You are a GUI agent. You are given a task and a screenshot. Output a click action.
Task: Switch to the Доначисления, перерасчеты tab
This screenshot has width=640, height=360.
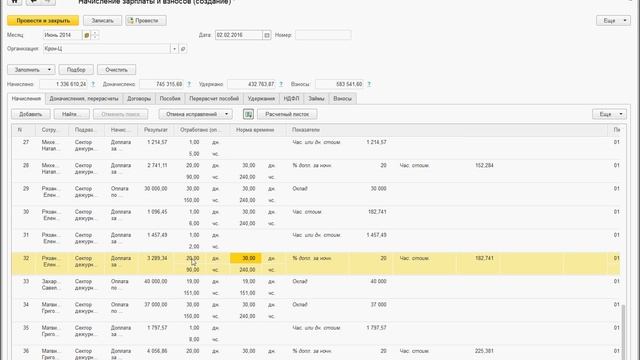coord(84,99)
